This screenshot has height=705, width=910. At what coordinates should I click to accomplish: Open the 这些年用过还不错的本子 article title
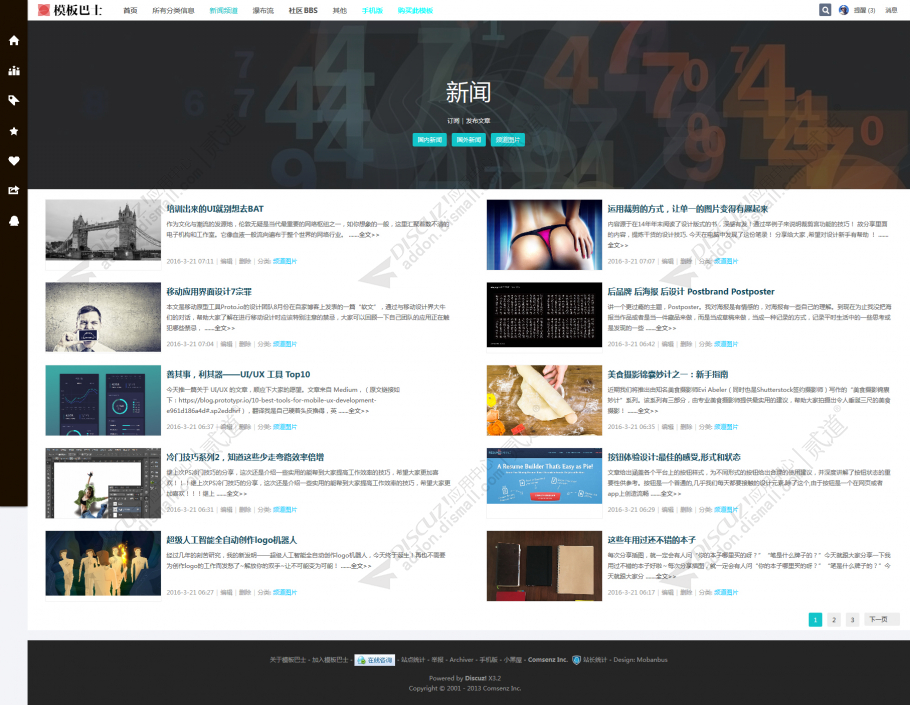coord(651,540)
